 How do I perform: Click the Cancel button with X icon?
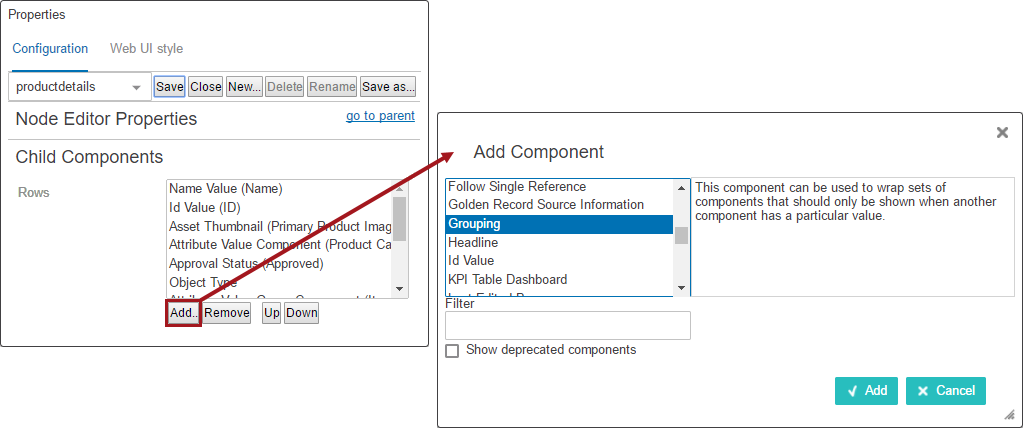tap(946, 391)
